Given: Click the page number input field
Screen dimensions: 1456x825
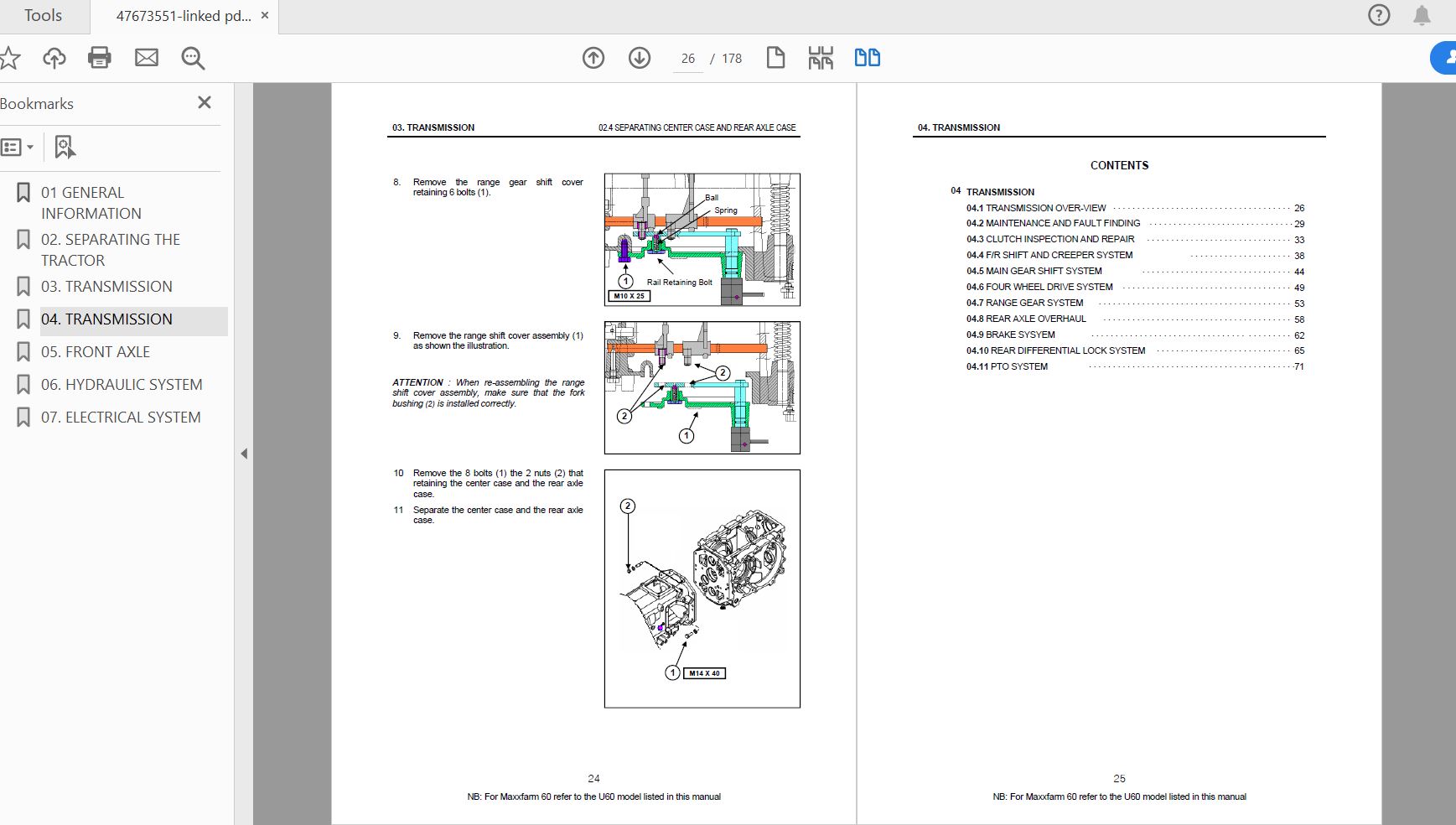Looking at the screenshot, I should click(x=688, y=59).
